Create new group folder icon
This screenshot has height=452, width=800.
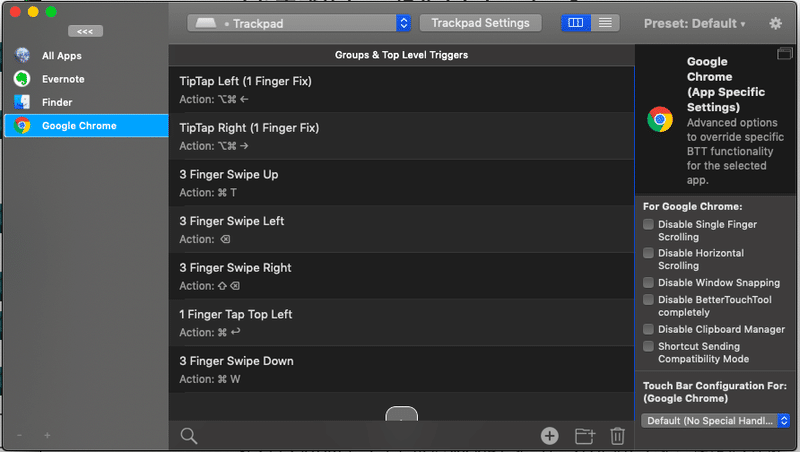click(x=585, y=436)
